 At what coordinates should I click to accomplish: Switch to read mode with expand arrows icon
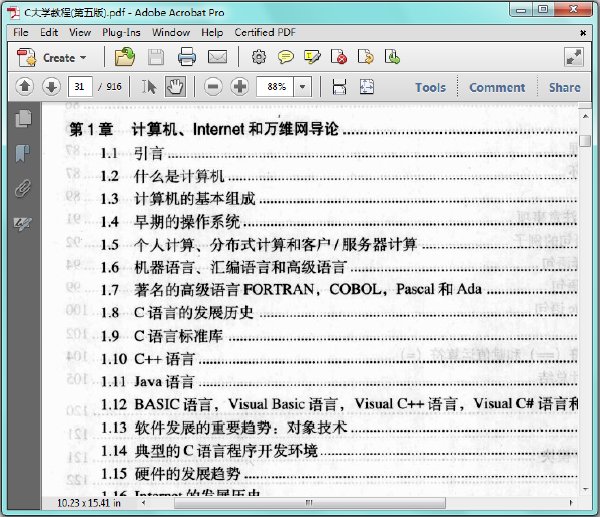[x=574, y=58]
